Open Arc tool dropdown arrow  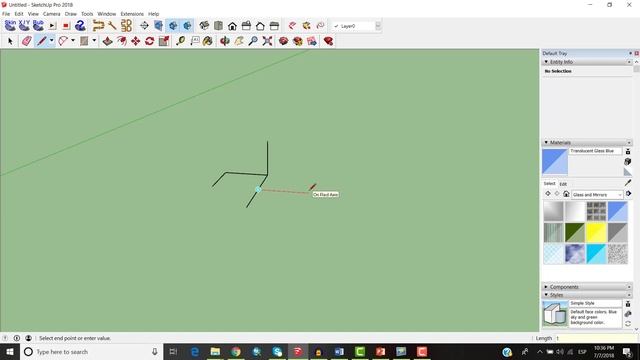coord(73,41)
